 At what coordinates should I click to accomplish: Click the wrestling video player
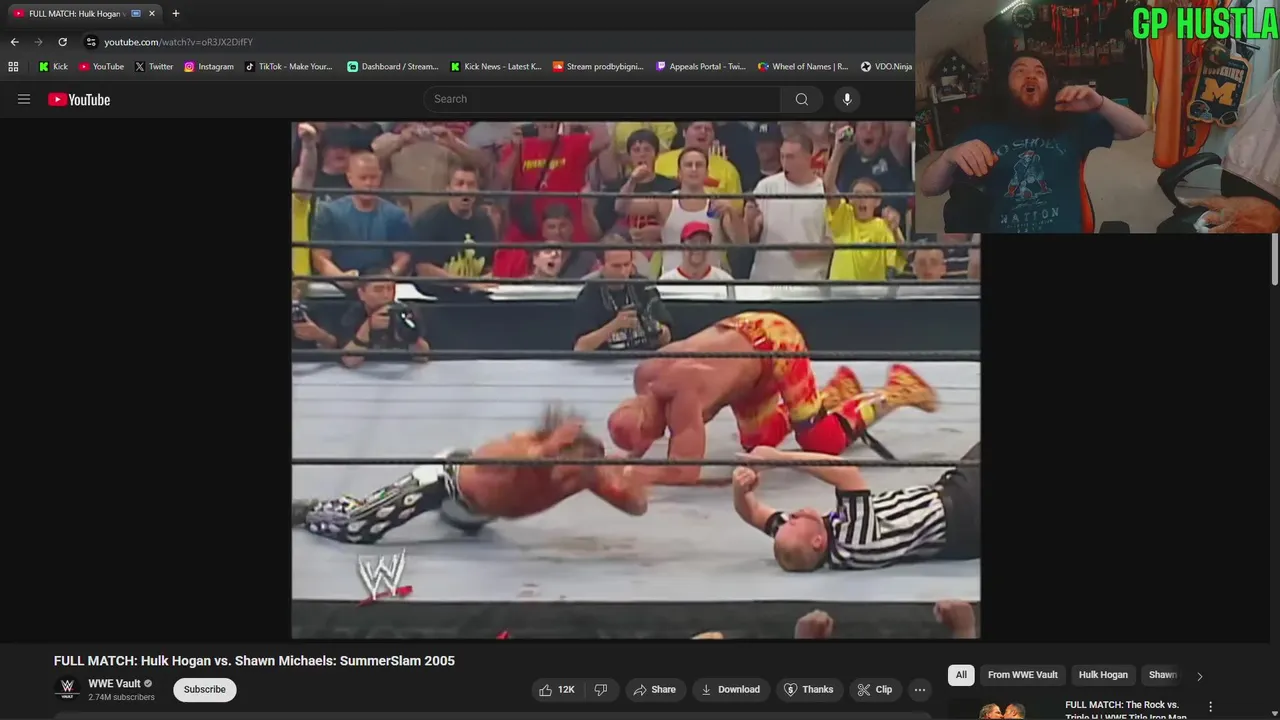click(635, 380)
